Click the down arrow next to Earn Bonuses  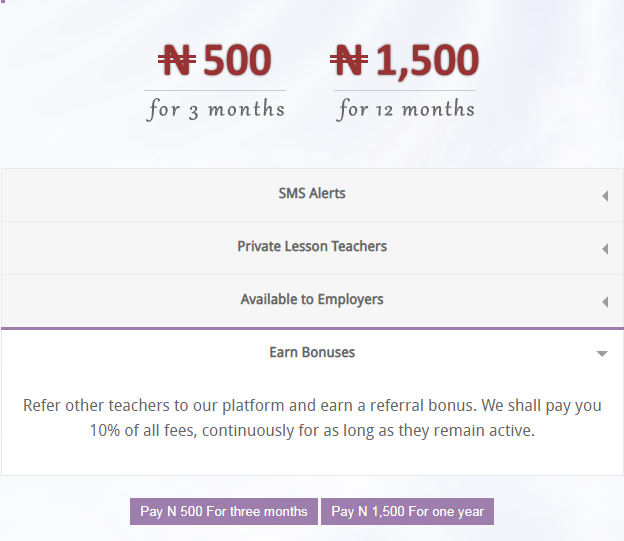point(602,354)
